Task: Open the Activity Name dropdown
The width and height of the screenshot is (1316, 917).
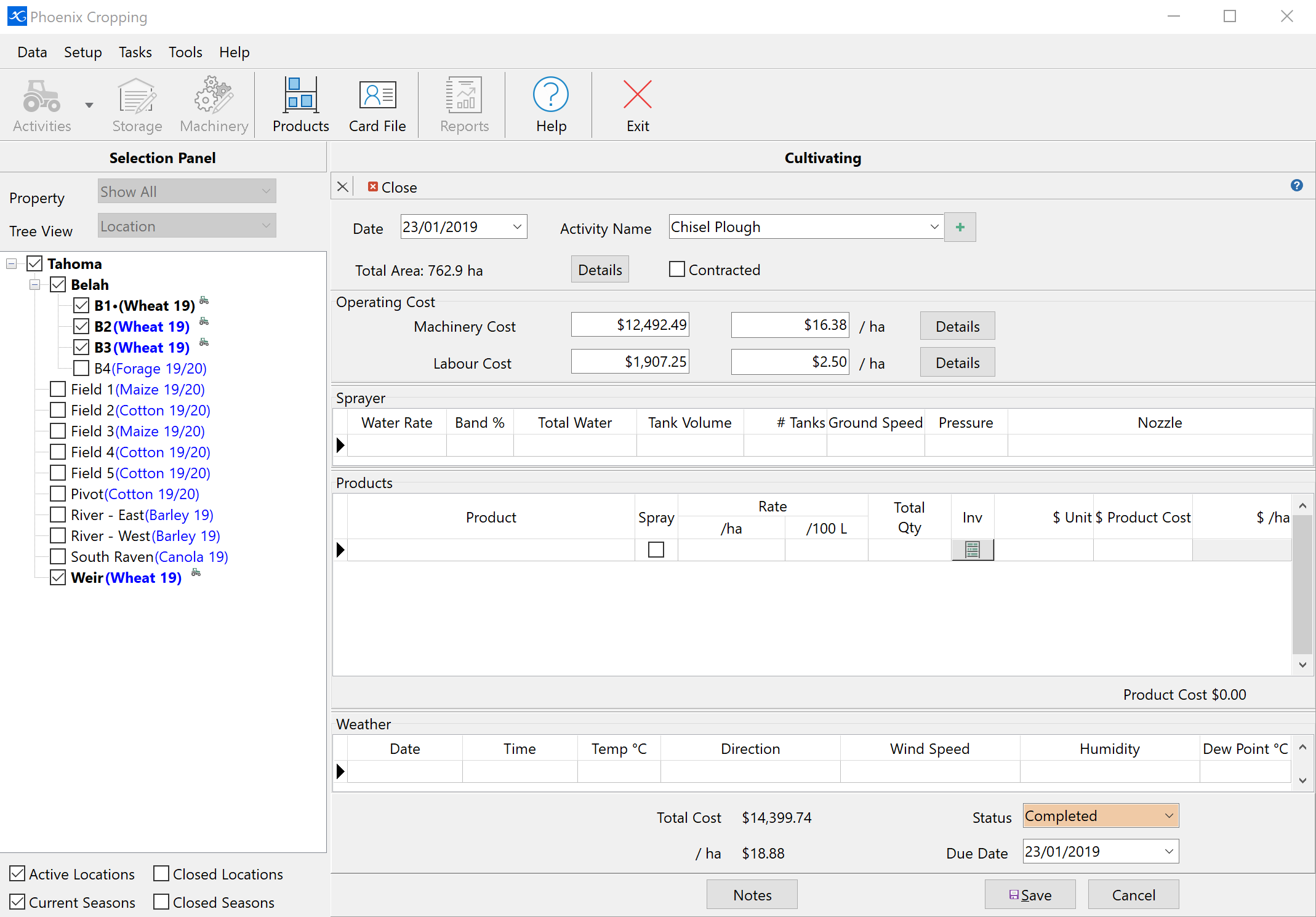Action: 934,227
